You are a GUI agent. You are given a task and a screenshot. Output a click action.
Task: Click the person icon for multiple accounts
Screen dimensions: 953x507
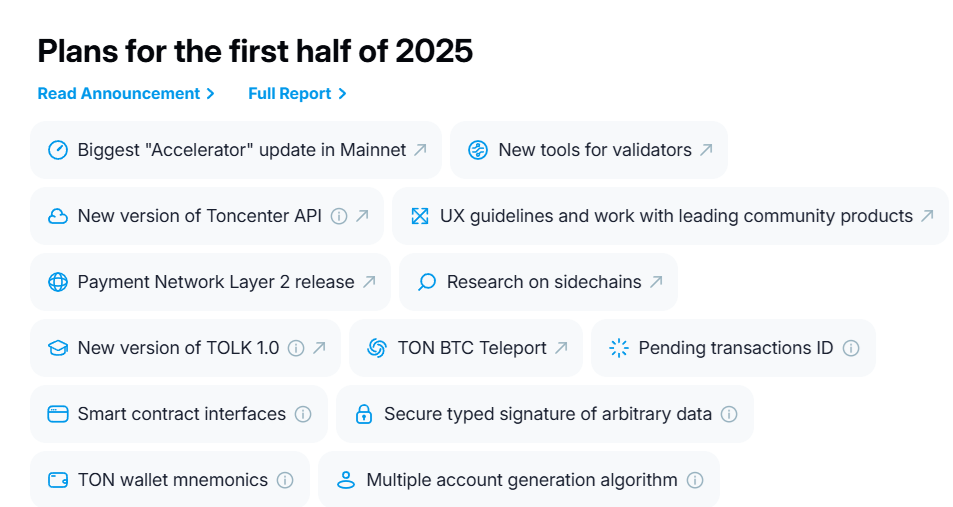[x=346, y=480]
